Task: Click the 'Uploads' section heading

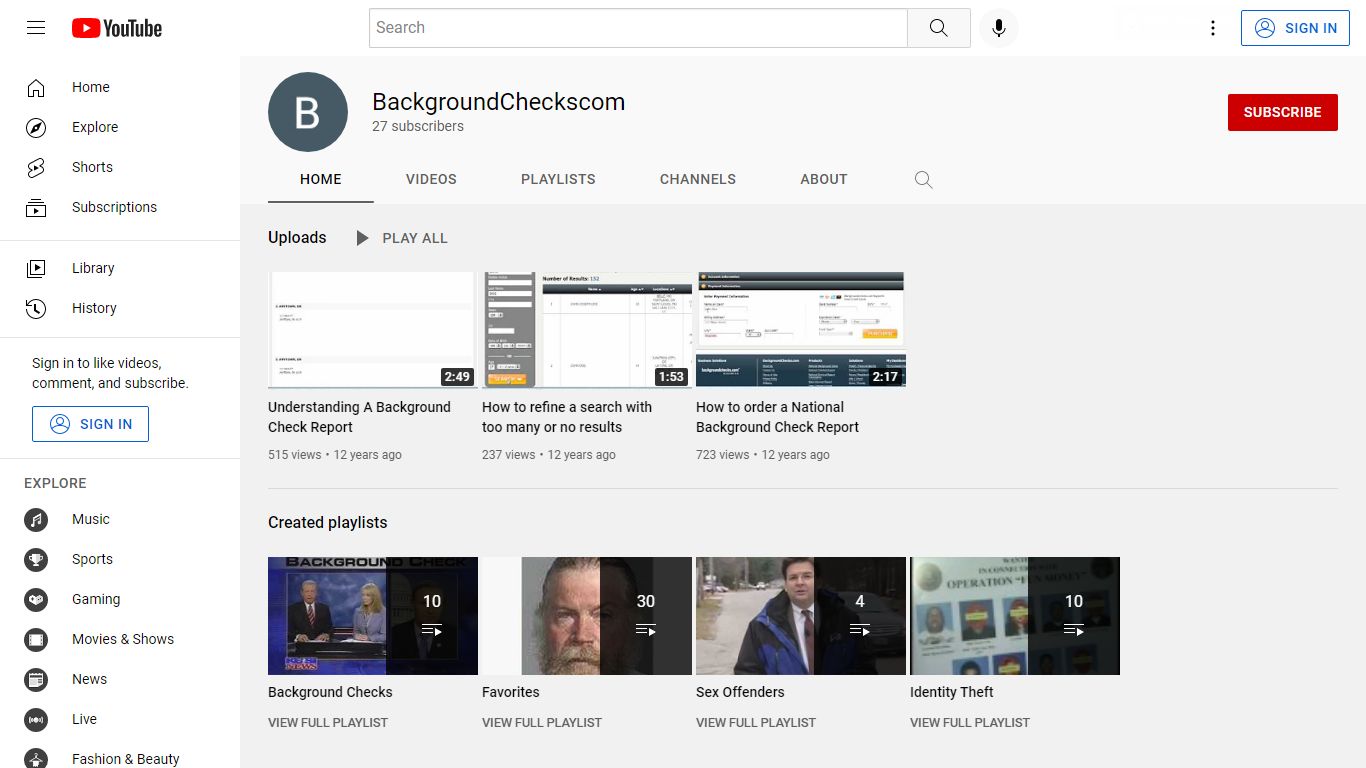Action: click(x=297, y=237)
